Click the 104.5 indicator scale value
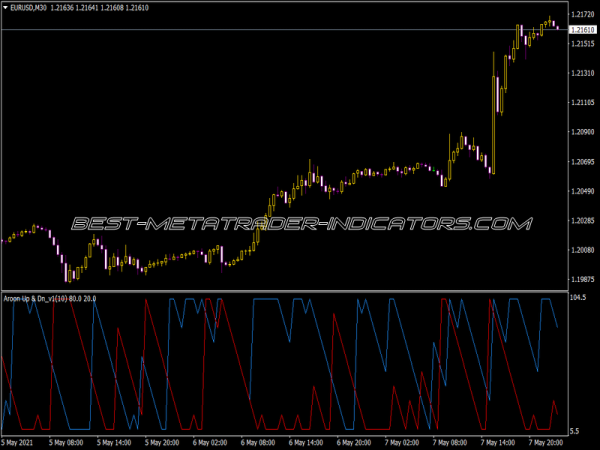Viewport: 600px width, 450px height. pos(578,299)
